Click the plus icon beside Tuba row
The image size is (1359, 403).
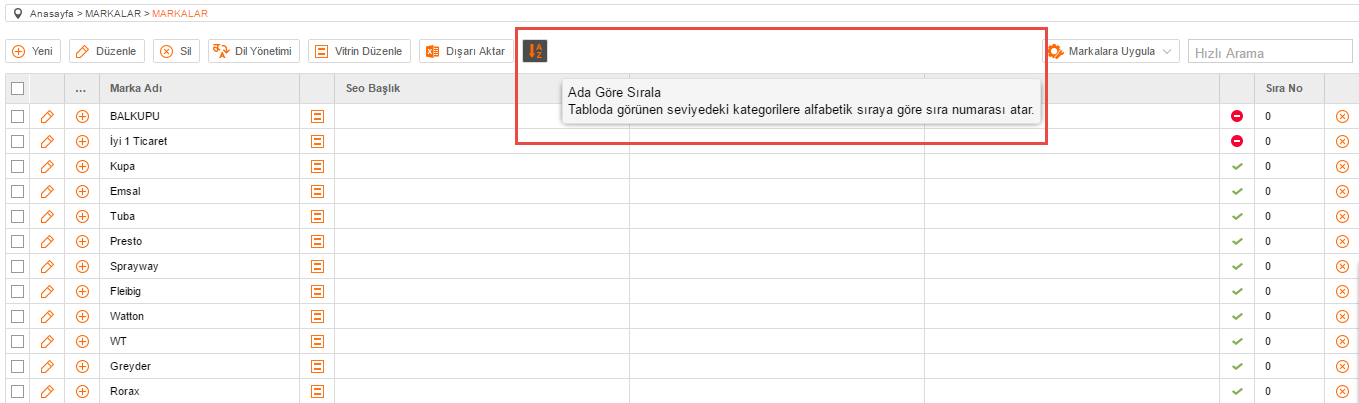click(83, 216)
